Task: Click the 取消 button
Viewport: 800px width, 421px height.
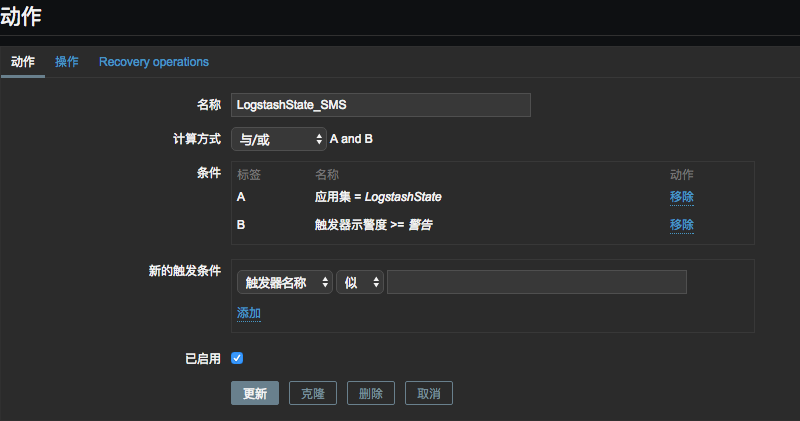Action: click(429, 393)
